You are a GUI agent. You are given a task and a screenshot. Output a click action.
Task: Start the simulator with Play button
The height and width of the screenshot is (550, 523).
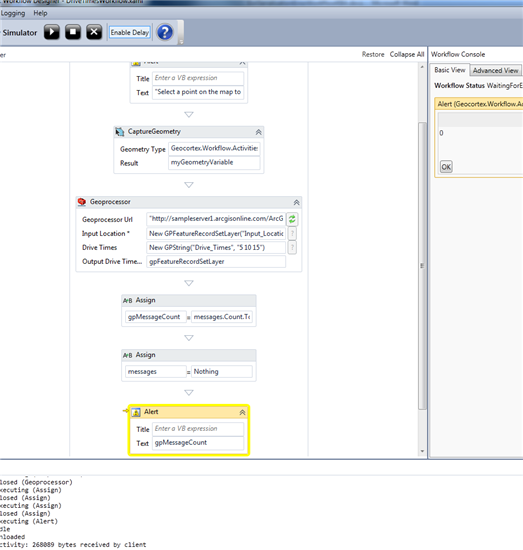[52, 32]
